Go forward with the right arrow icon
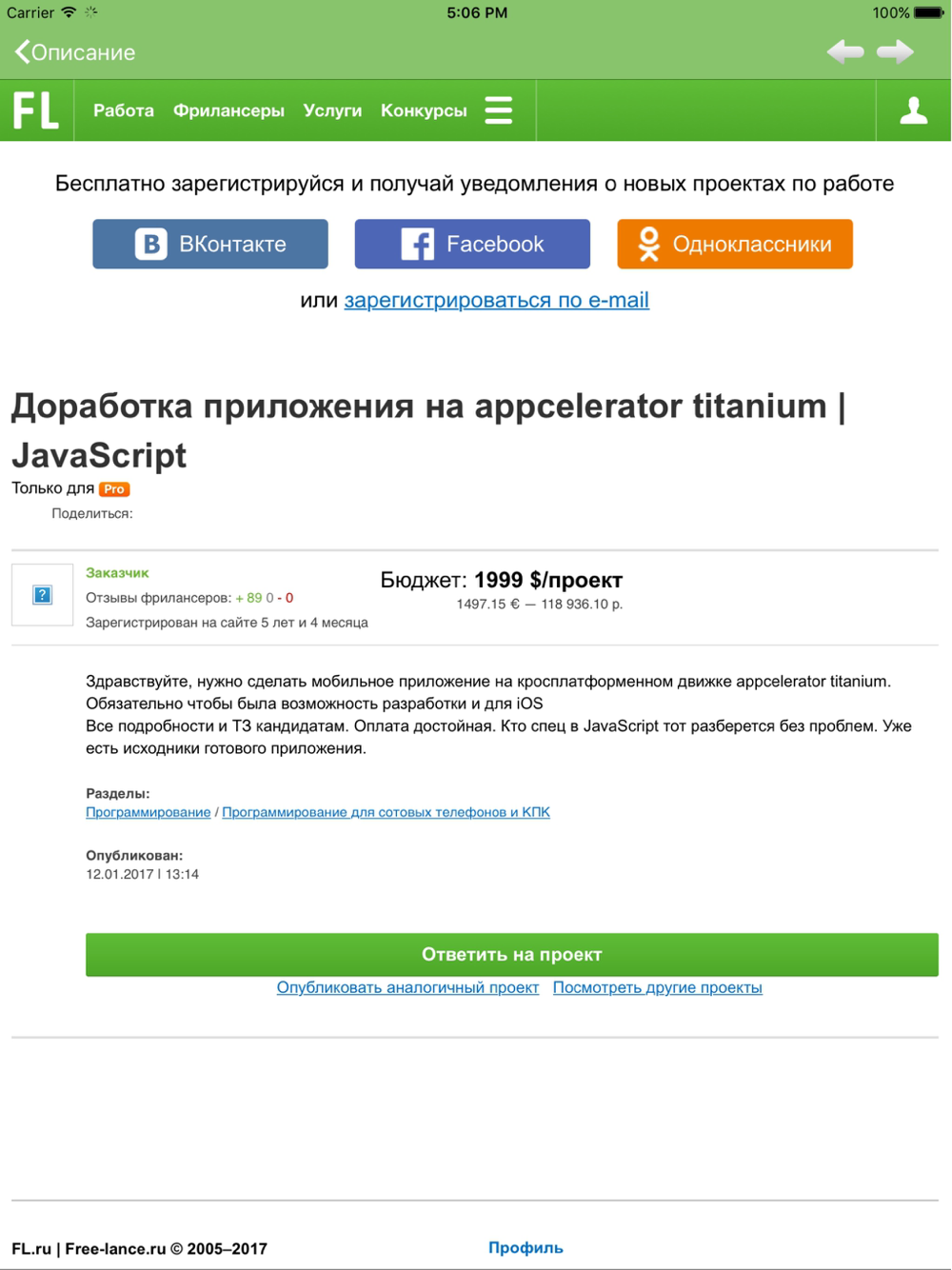 895,51
